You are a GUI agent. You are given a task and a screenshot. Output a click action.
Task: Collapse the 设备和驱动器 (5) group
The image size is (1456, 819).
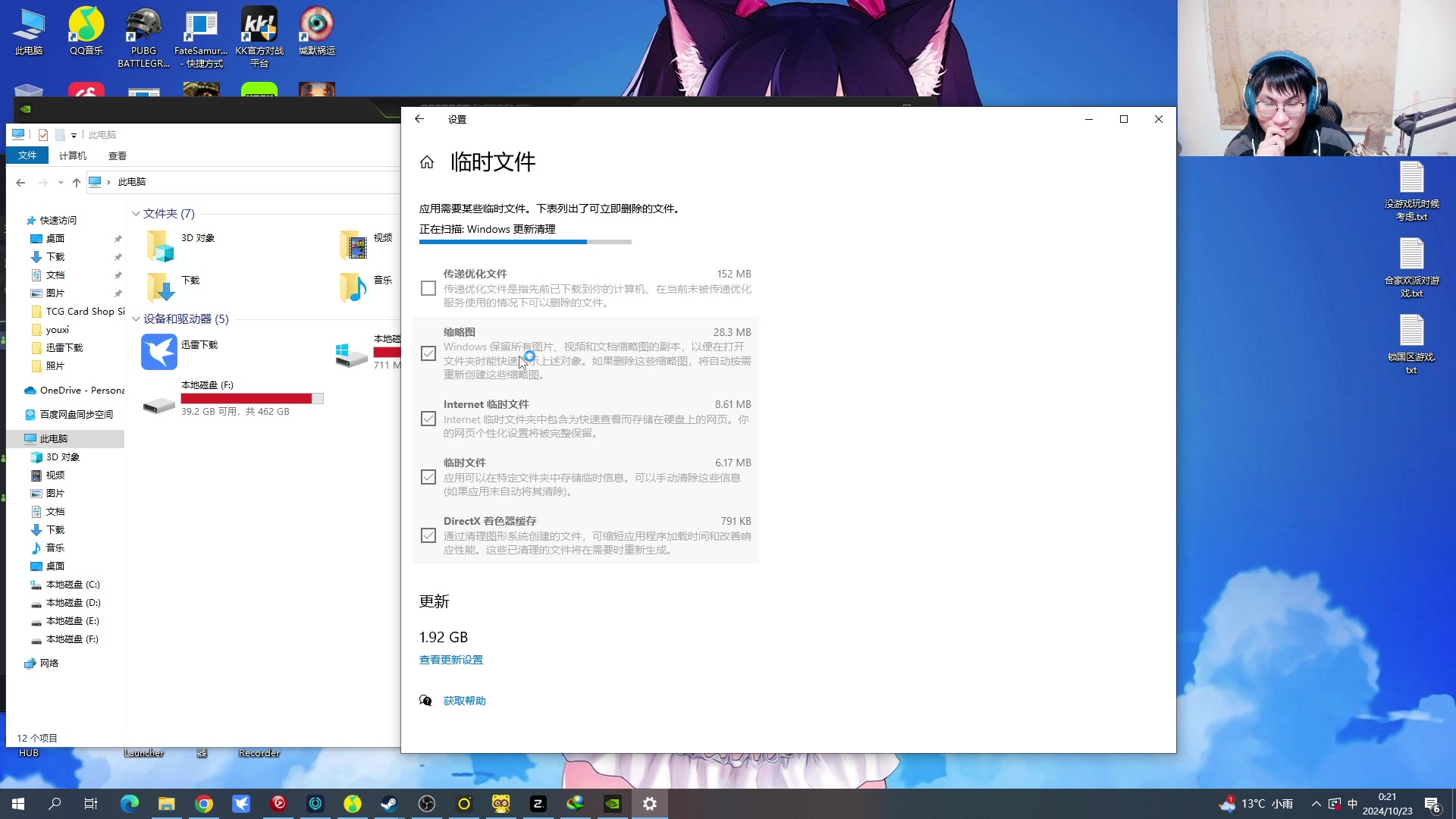(x=136, y=319)
